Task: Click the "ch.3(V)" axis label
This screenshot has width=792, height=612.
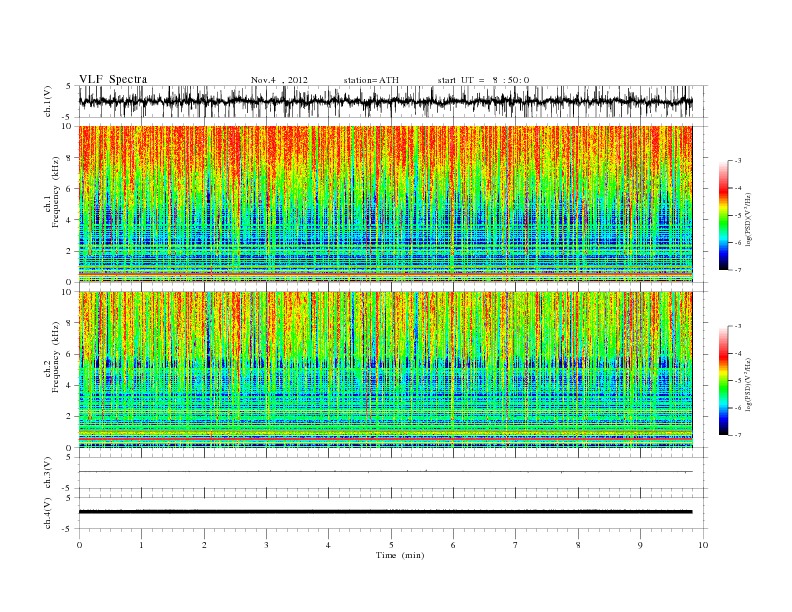Action: tap(48, 472)
